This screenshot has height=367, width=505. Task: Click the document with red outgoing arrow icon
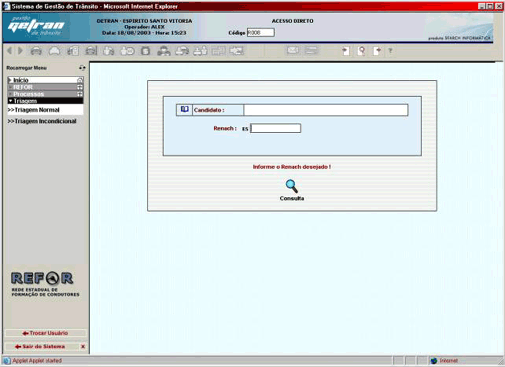tap(377, 51)
